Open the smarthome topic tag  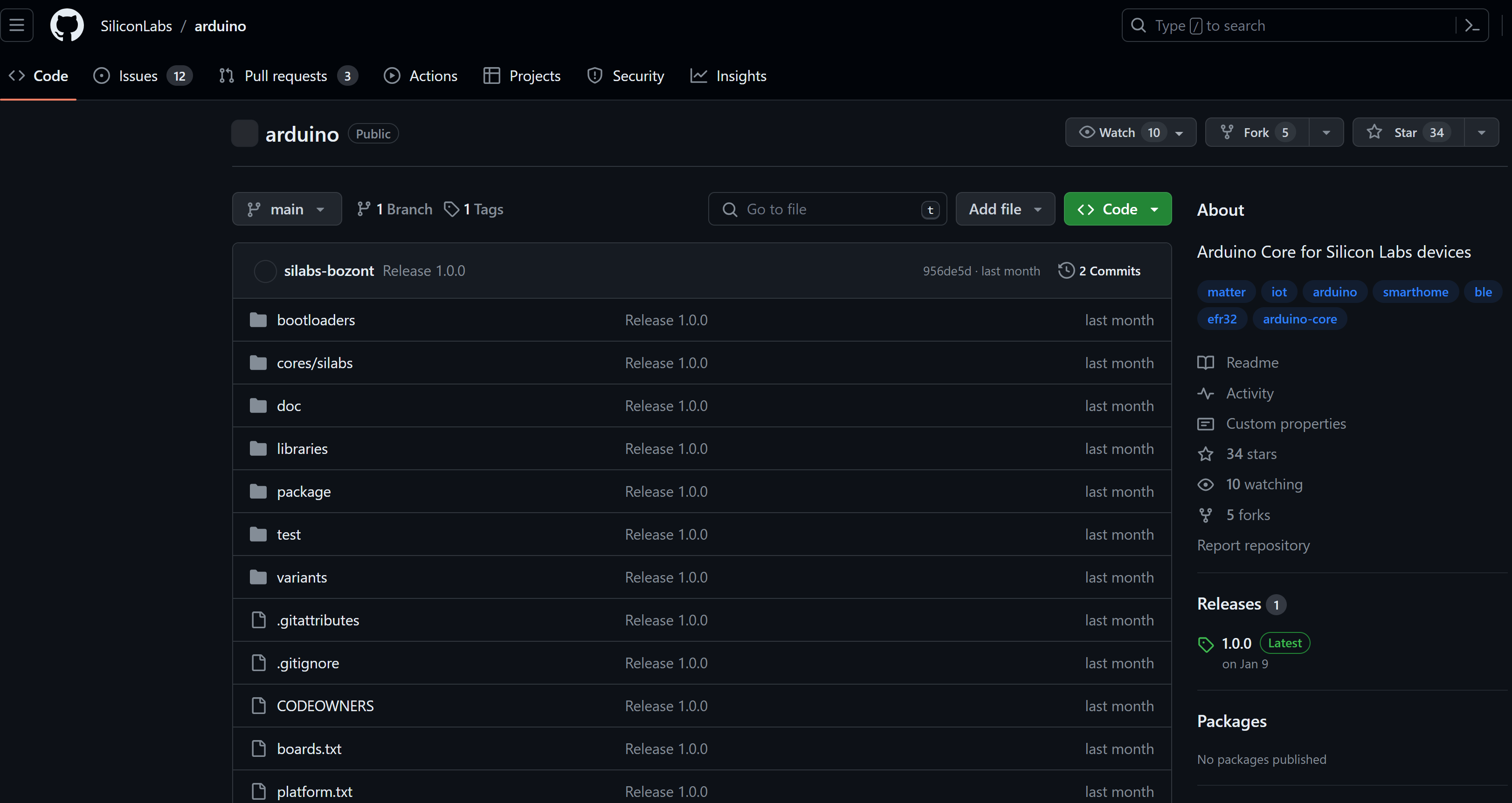click(1415, 292)
